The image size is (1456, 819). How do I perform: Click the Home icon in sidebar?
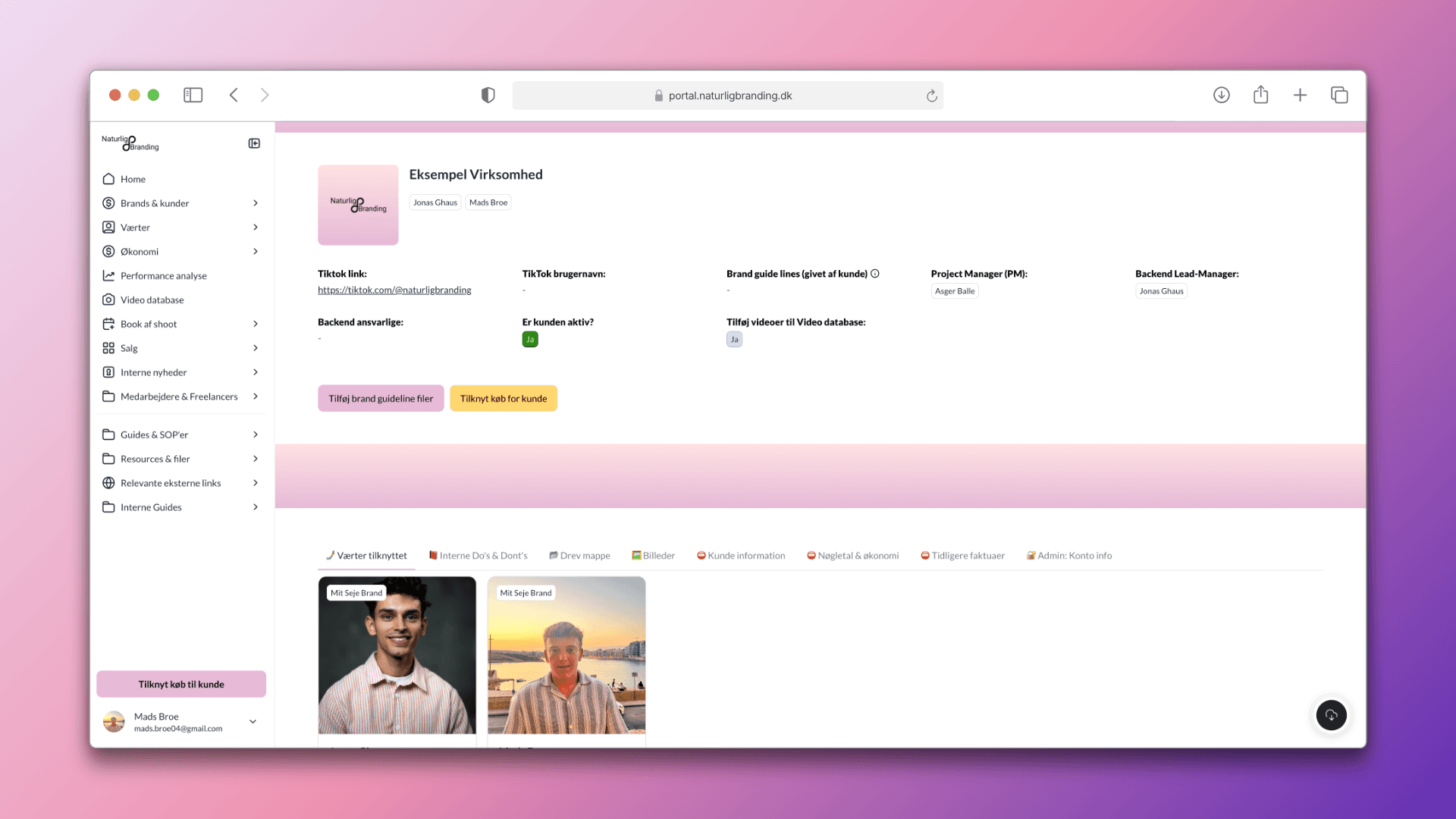click(108, 179)
